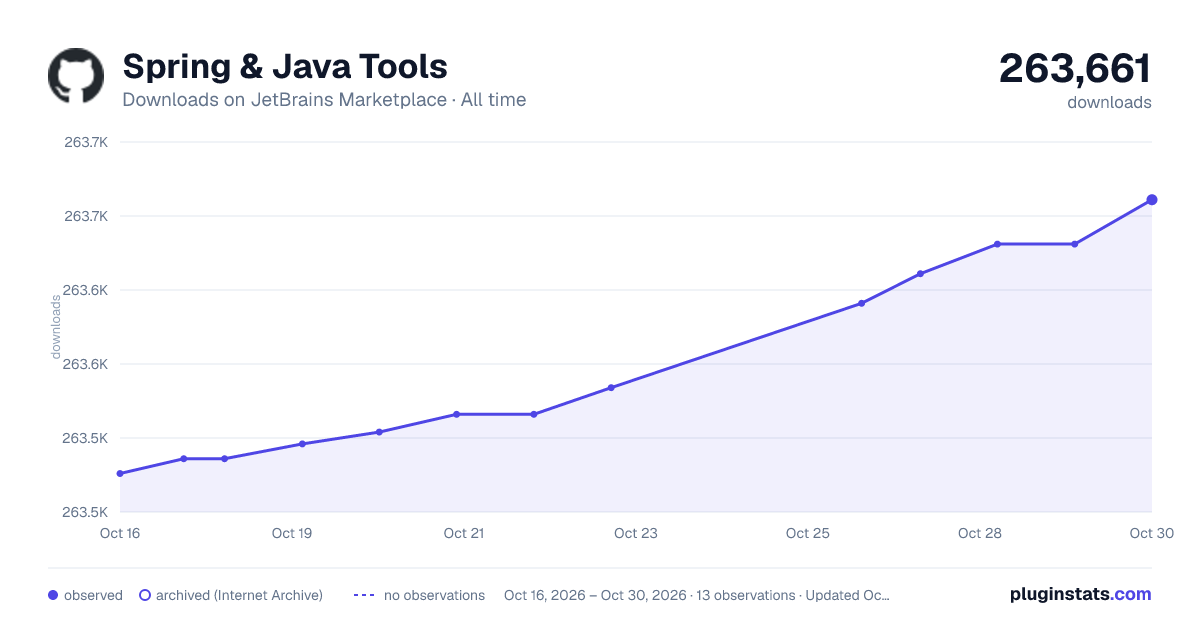
Task: Click the hollow circle icon for "archived (Internet Archive)"
Action: [x=145, y=595]
